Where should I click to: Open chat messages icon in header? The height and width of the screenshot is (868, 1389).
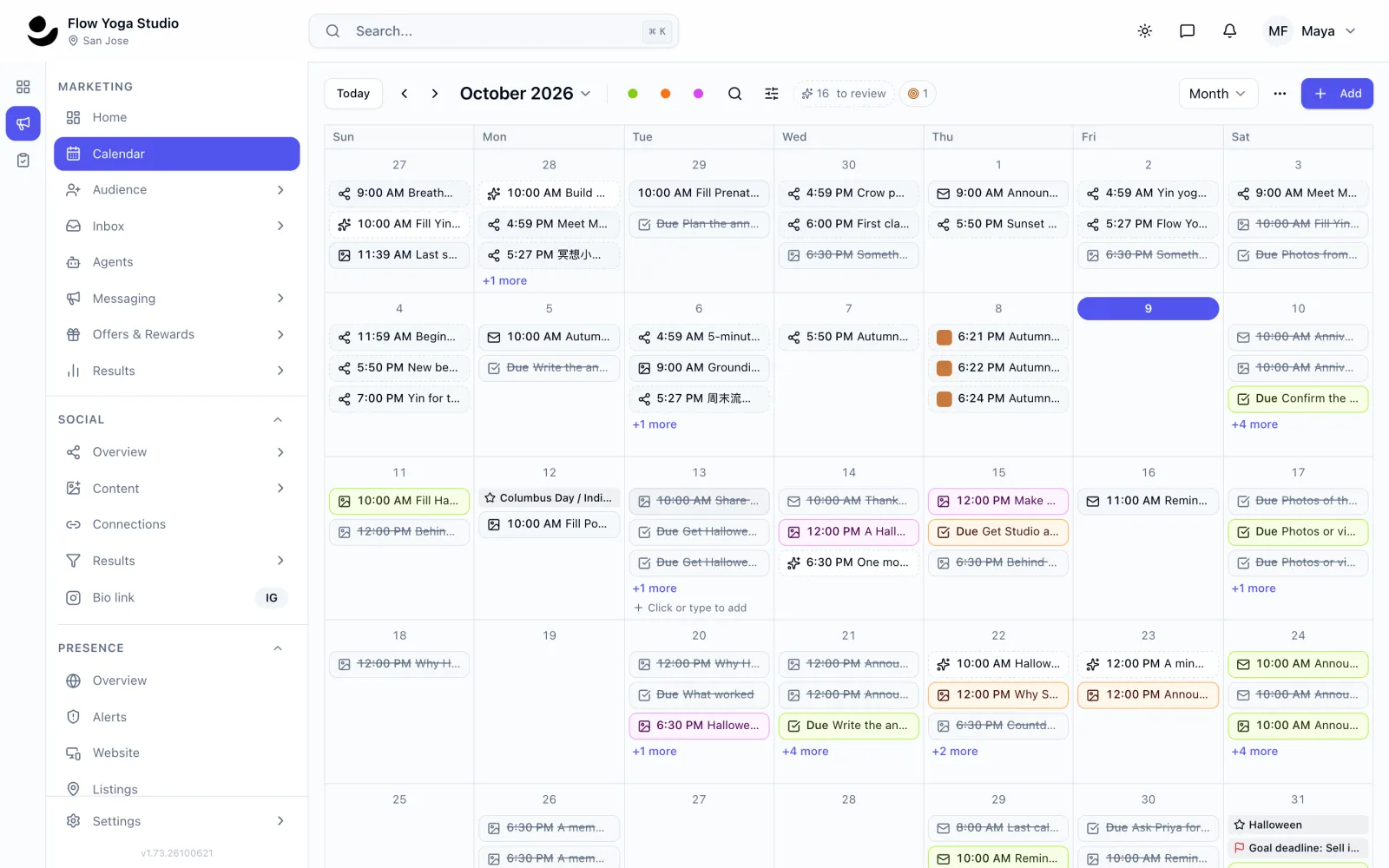point(1188,31)
